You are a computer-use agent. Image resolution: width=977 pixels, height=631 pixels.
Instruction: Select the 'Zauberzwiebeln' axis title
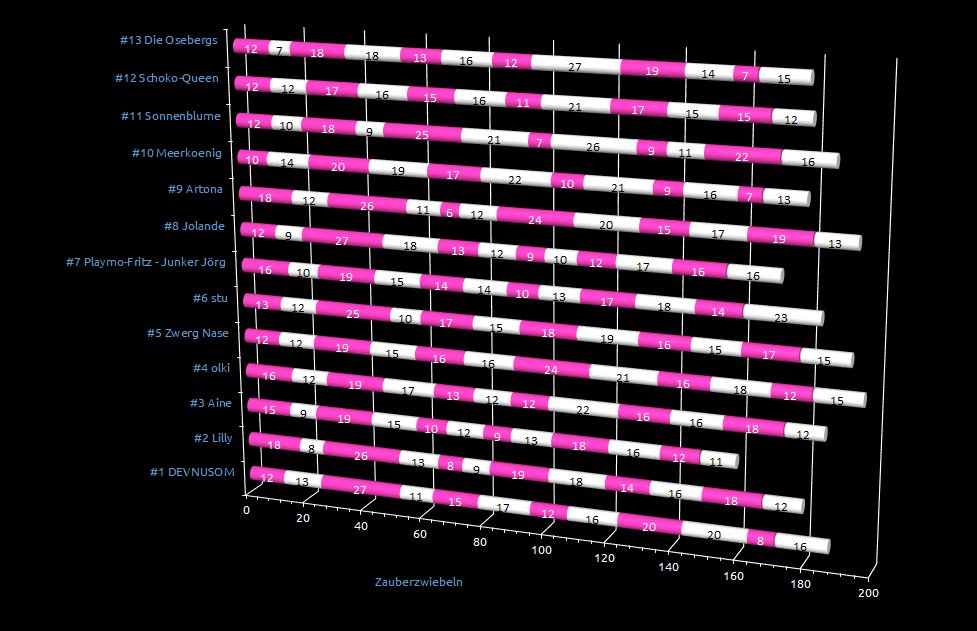point(418,581)
